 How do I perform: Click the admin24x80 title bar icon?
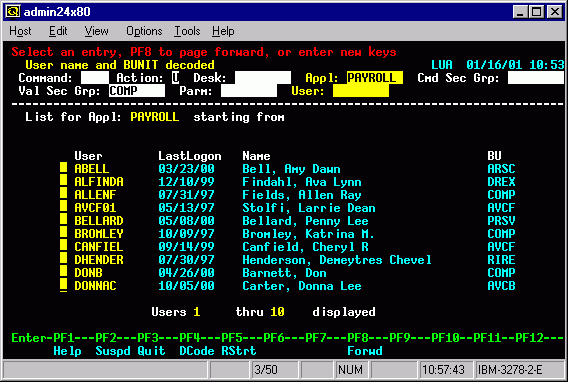coord(12,12)
